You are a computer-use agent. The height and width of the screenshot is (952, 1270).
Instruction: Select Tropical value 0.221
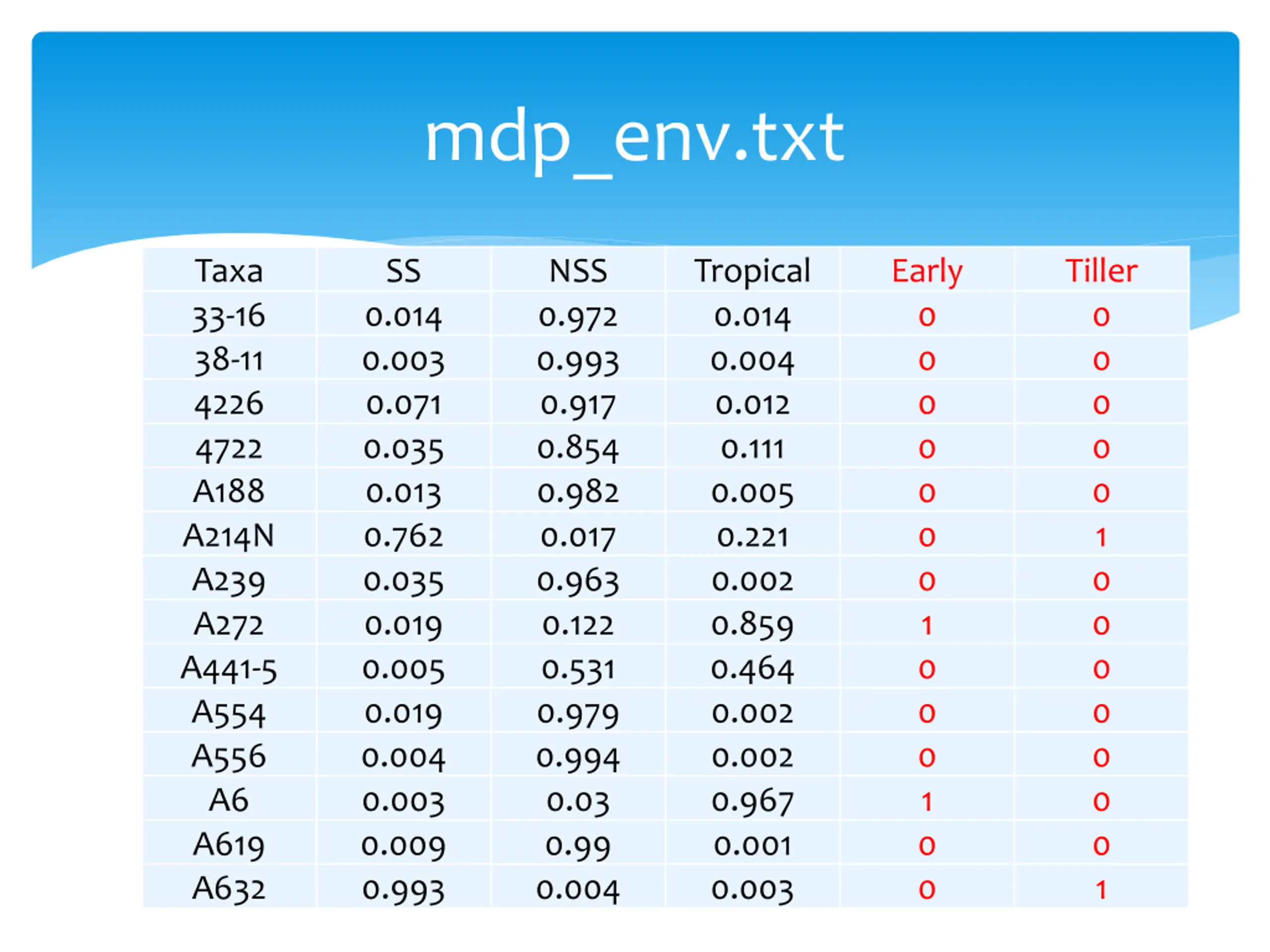click(753, 537)
